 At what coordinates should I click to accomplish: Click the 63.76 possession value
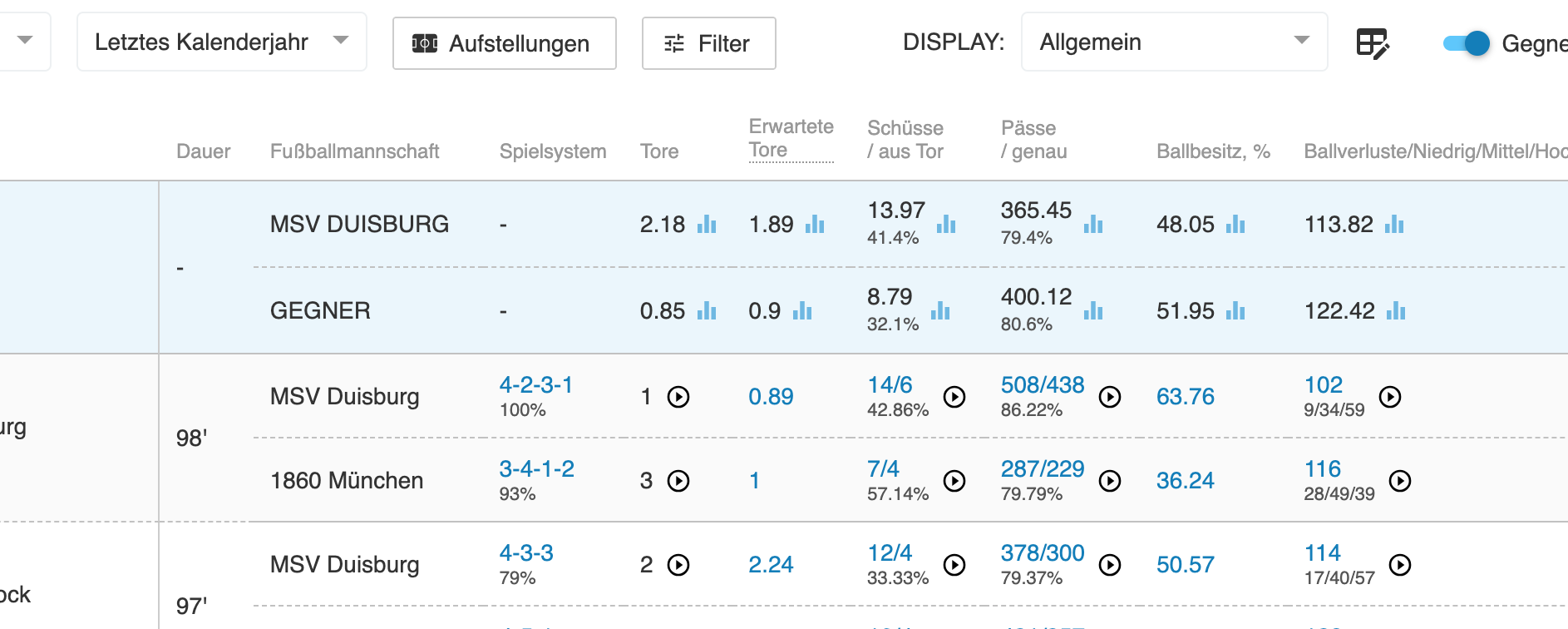click(x=1185, y=397)
